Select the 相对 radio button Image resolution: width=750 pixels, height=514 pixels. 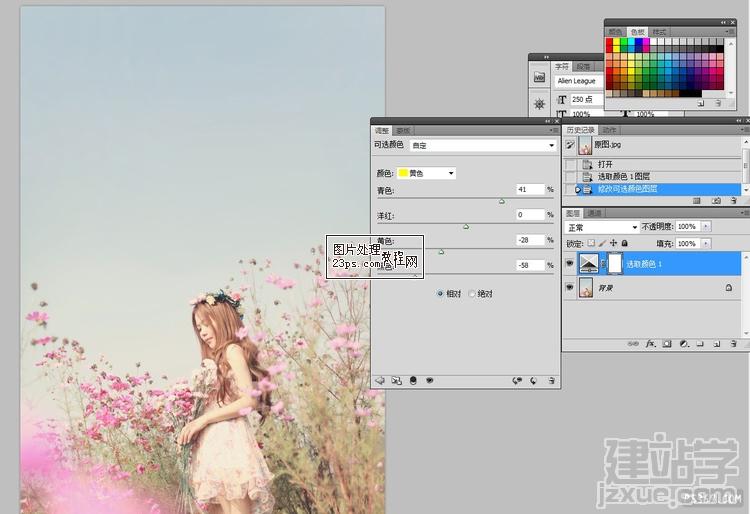click(440, 294)
